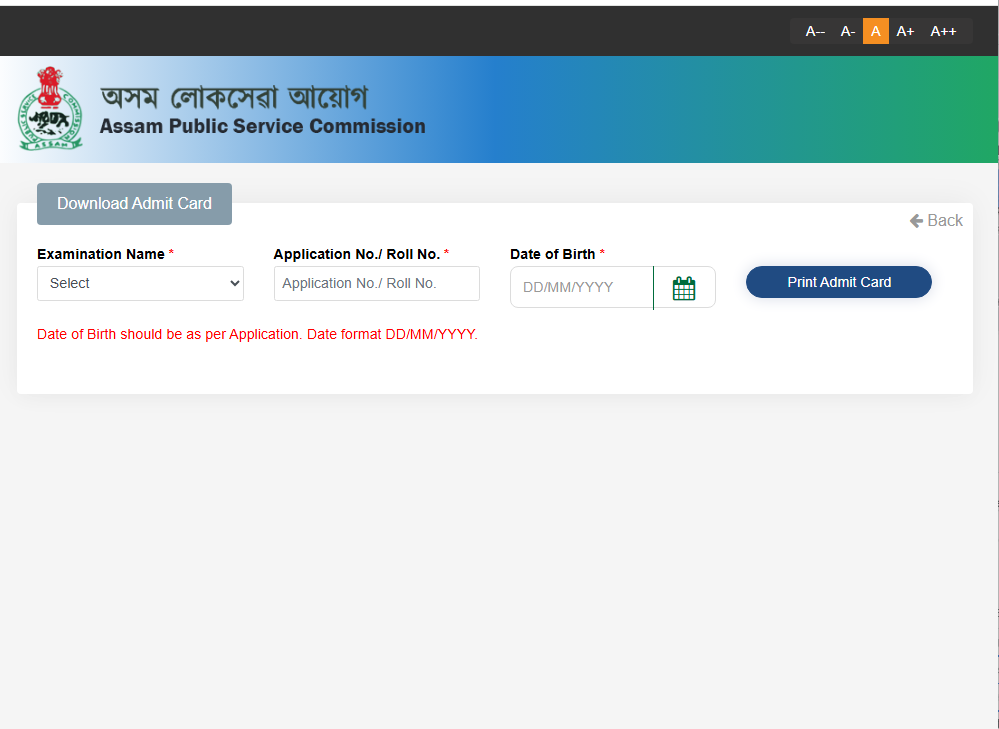Screen dimensions: 999x729
Task: Focus the Application No./ Roll No. field
Action: (376, 283)
